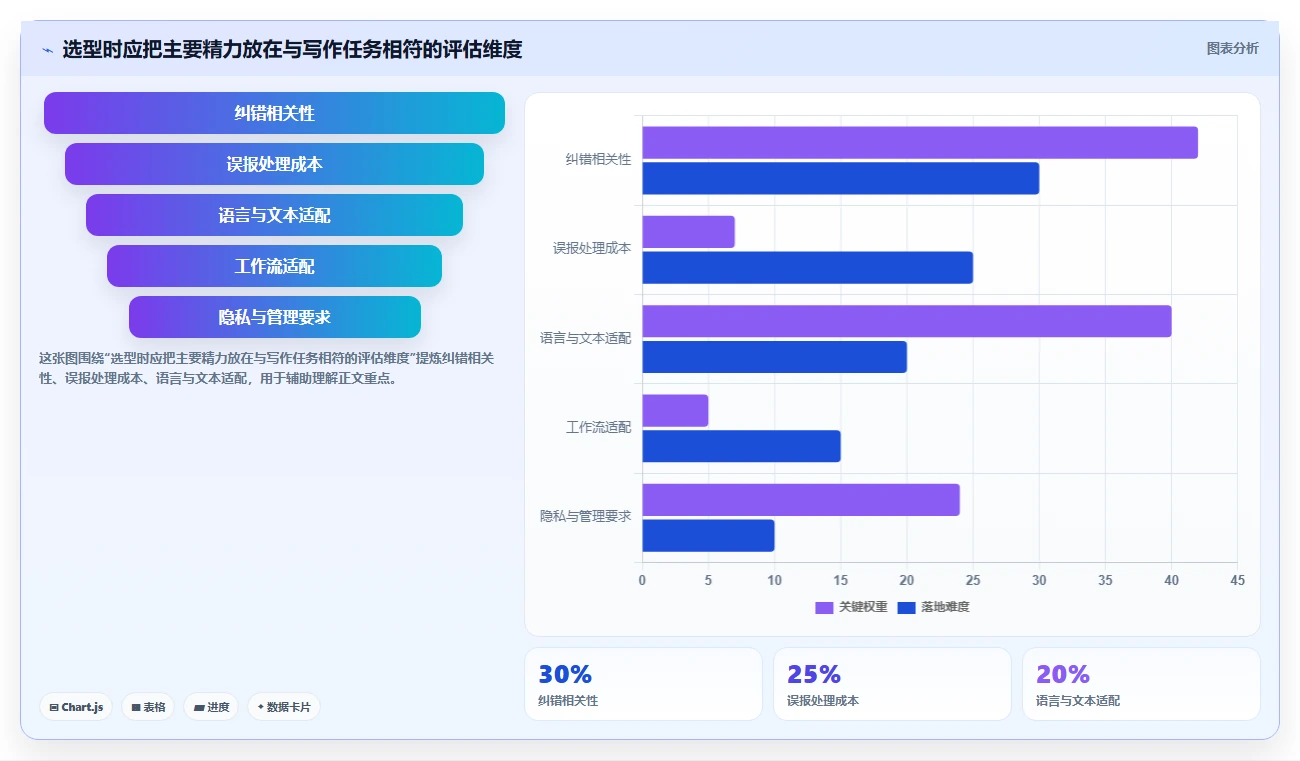The image size is (1300, 761).
Task: Select the 工作流适配 funnel bar
Action: [x=274, y=266]
